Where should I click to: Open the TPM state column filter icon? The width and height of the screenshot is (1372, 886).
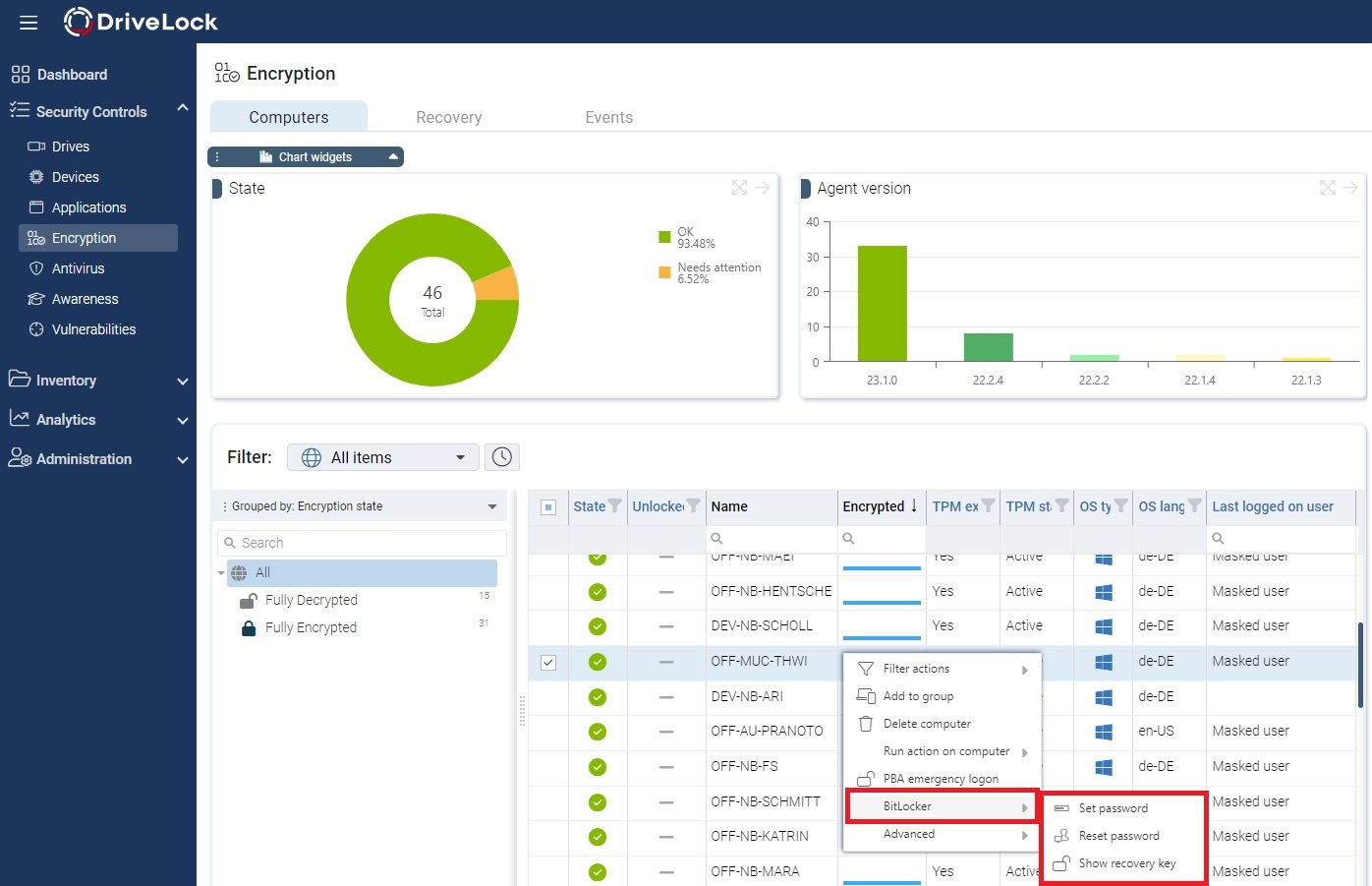coord(1061,505)
